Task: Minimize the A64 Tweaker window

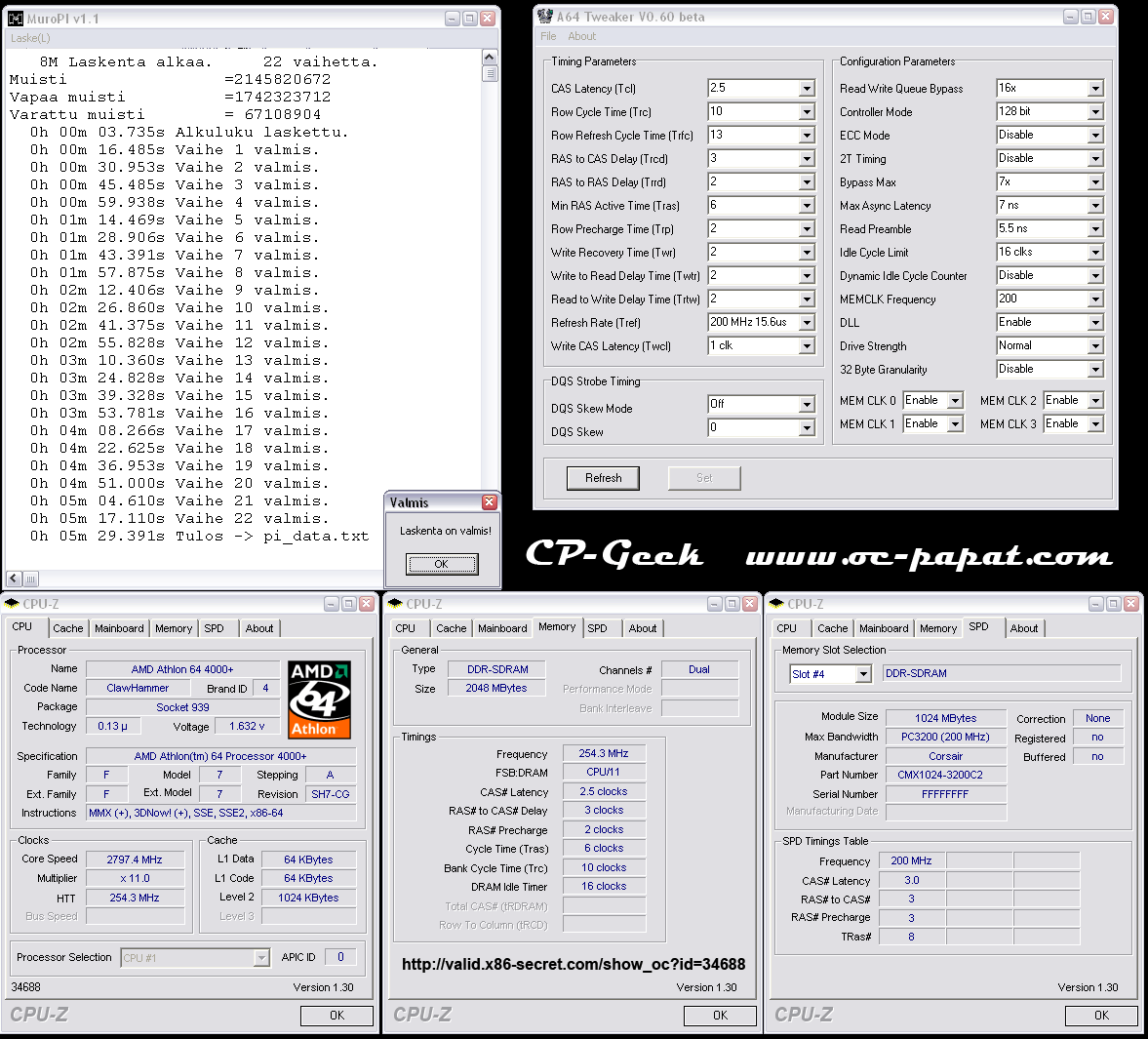Action: point(1071,17)
